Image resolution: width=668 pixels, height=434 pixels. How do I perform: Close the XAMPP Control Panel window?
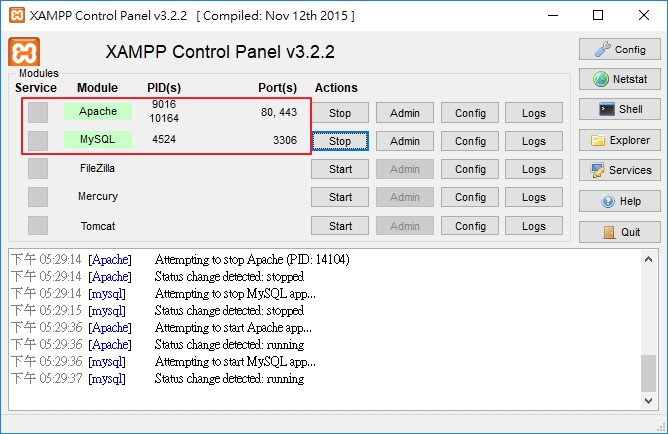pos(644,15)
